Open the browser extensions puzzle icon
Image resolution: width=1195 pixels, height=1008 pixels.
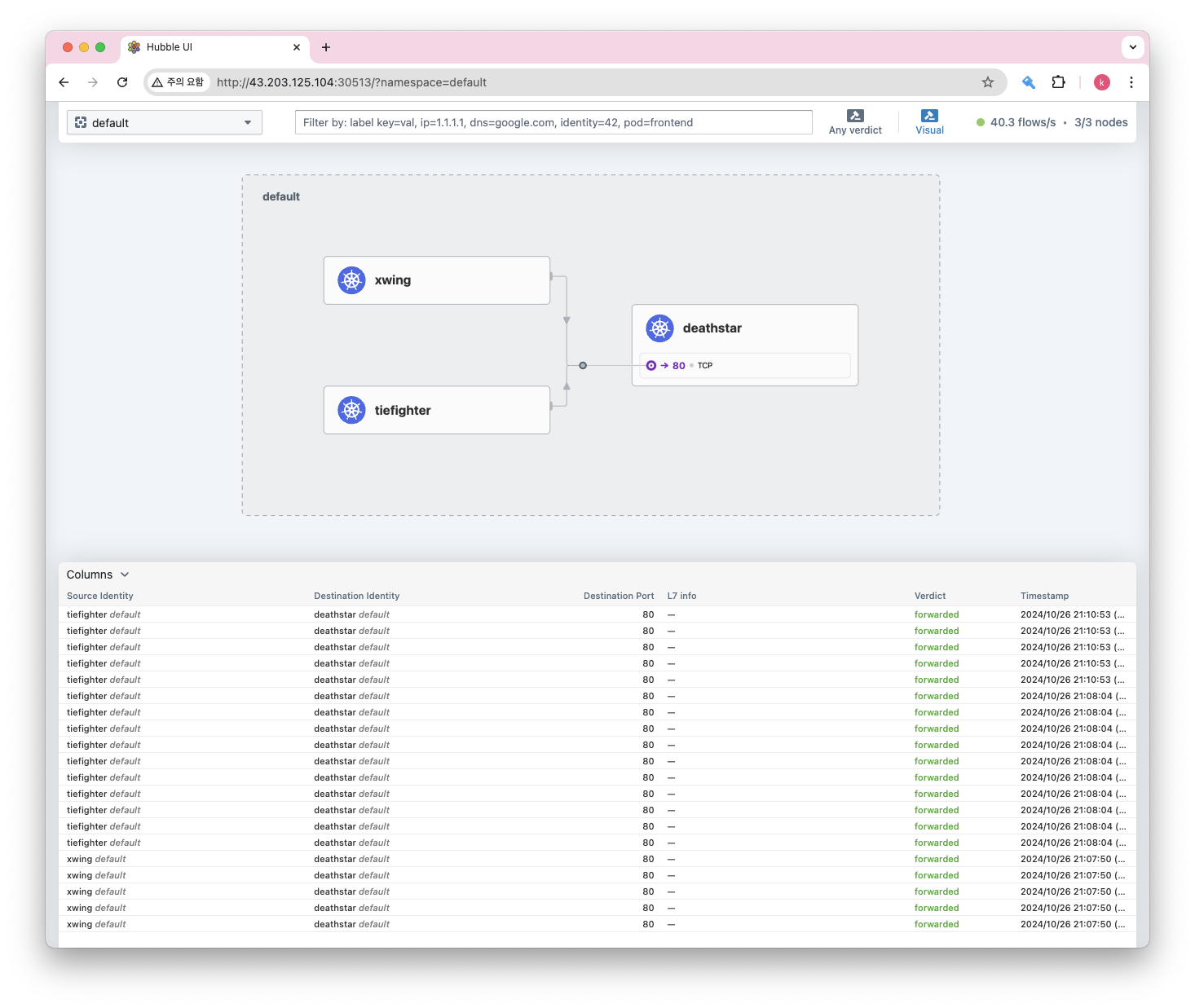[1058, 82]
